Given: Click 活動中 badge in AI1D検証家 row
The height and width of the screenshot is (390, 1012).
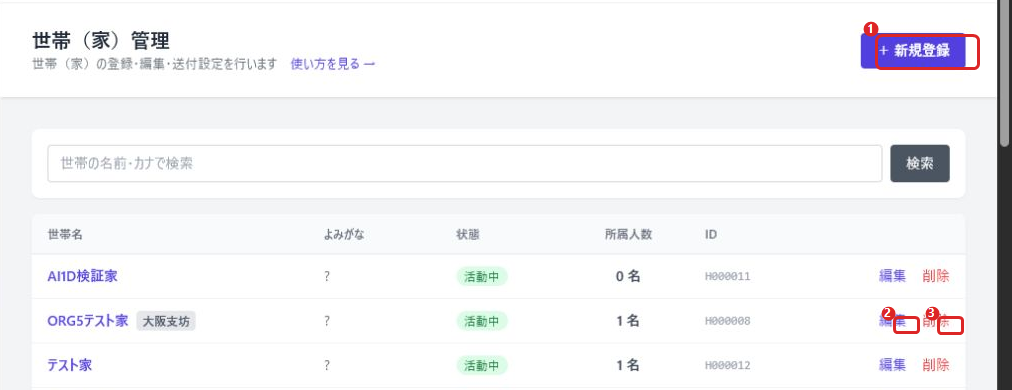Looking at the screenshot, I should tap(482, 276).
